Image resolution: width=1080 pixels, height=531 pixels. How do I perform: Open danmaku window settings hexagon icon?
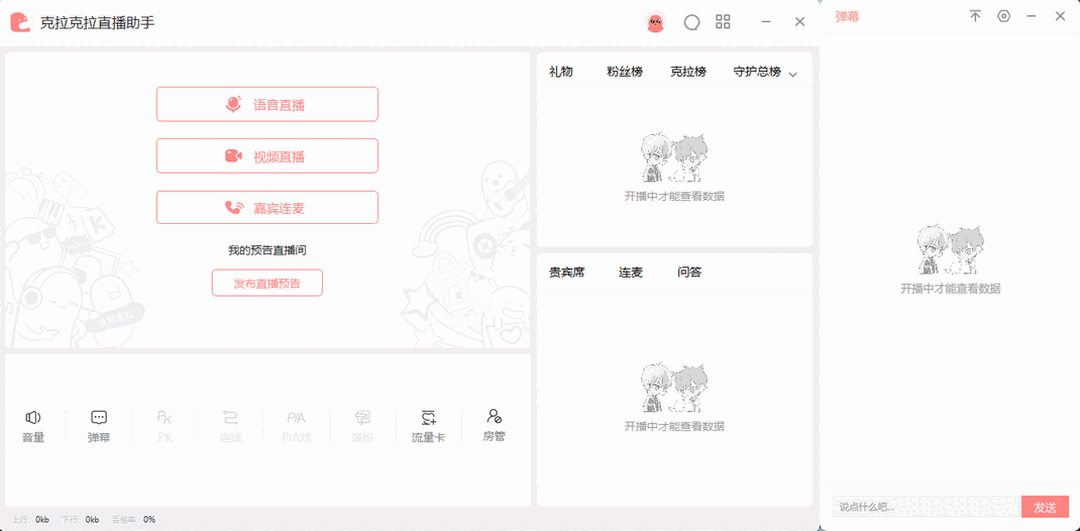click(1004, 16)
